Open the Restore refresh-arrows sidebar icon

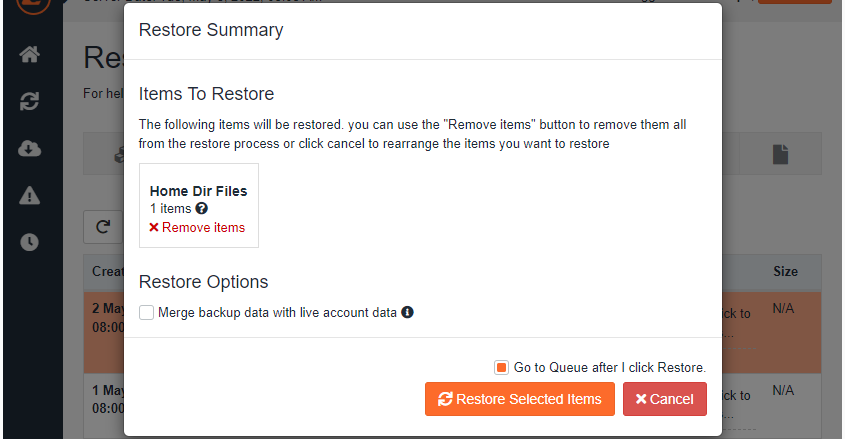coord(30,101)
